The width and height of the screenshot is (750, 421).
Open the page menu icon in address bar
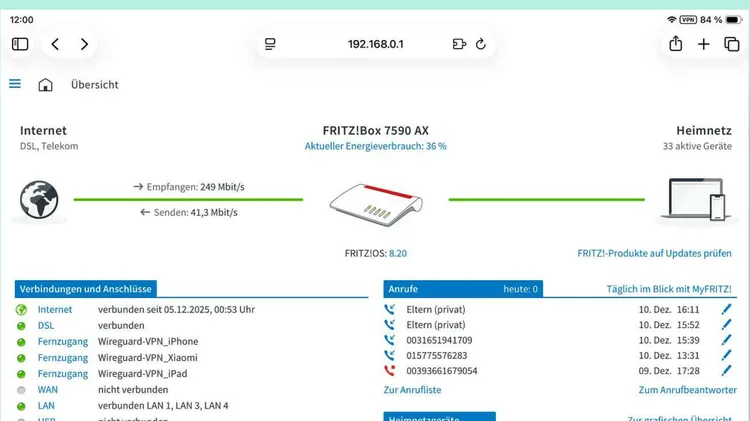pyautogui.click(x=270, y=44)
